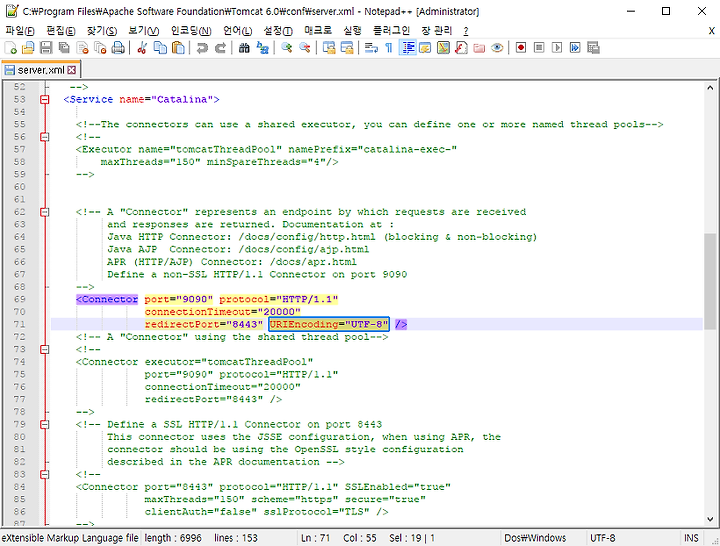Start macro recording red dot button
Image resolution: width=720 pixels, height=546 pixels.
pos(521,47)
